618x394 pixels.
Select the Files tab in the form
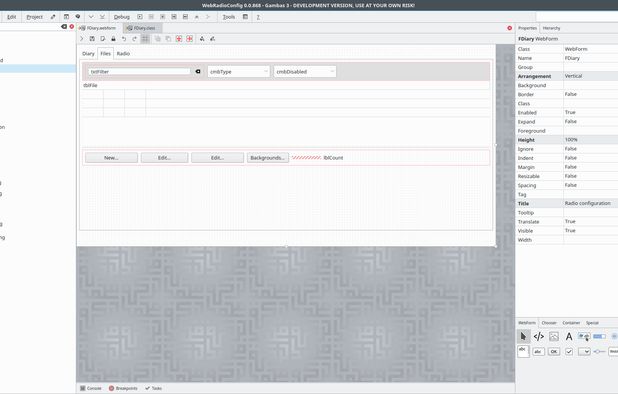click(x=106, y=54)
